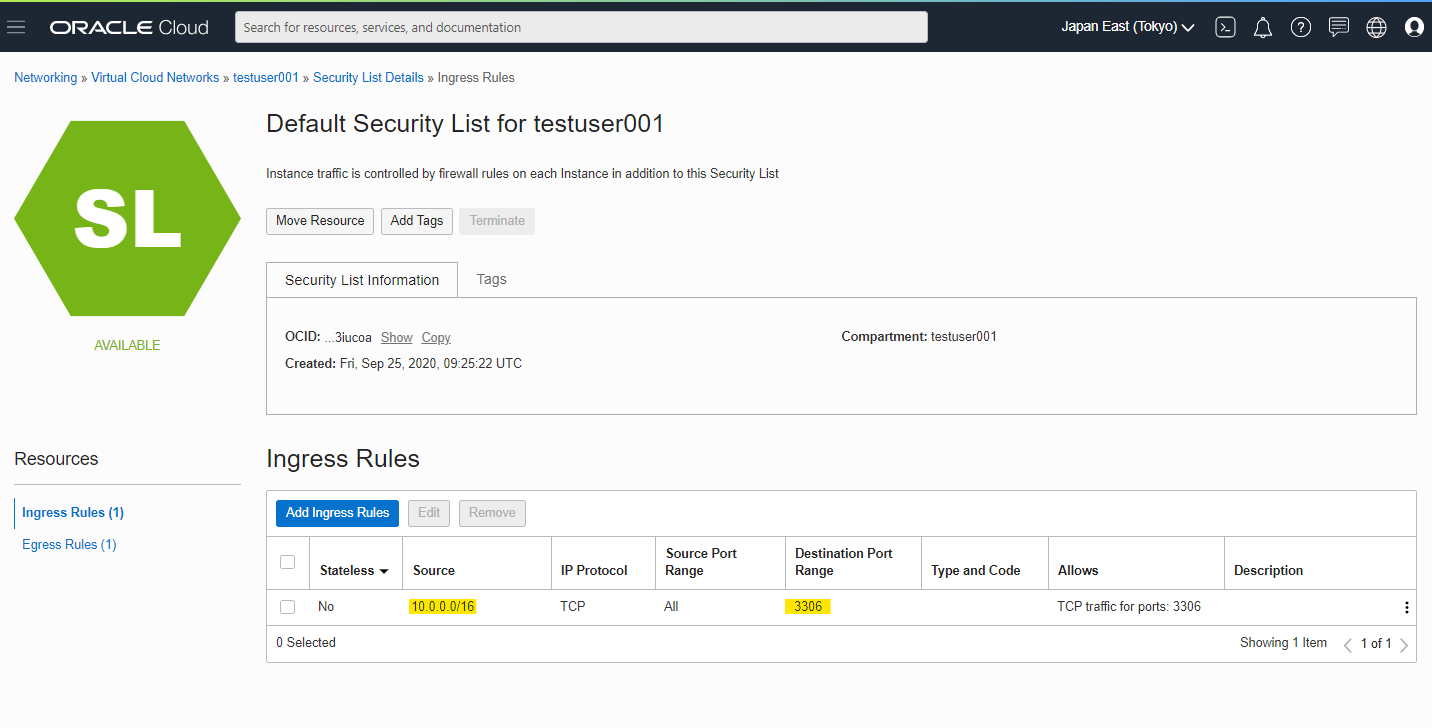
Task: Open the help question mark menu
Action: coord(1300,27)
